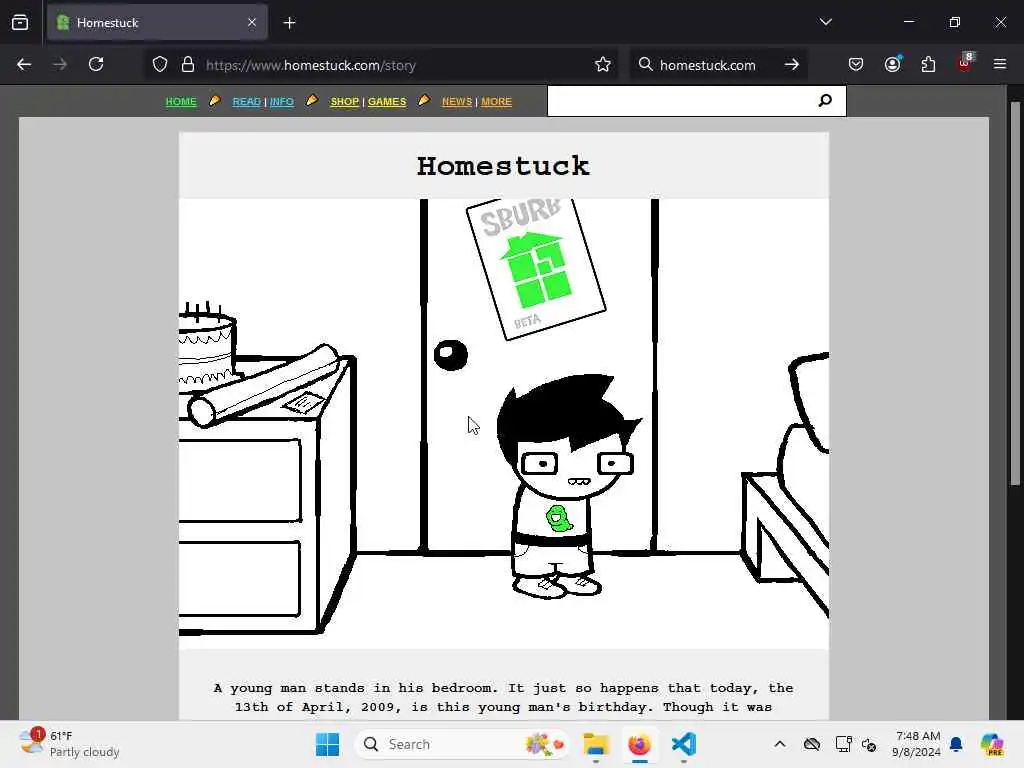This screenshot has width=1024, height=768.
Task: Open the tracking protection shield icon
Action: [160, 65]
